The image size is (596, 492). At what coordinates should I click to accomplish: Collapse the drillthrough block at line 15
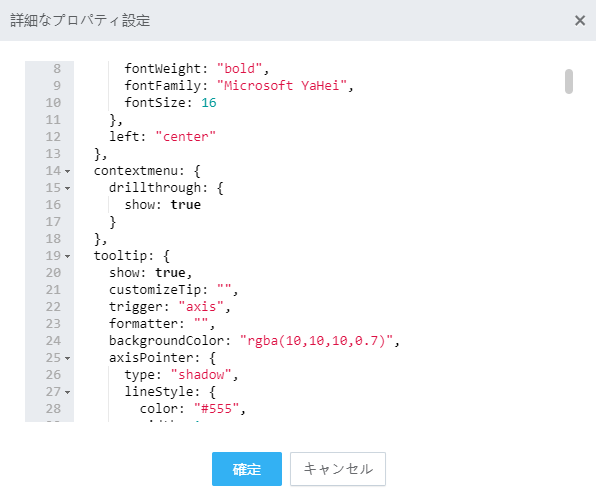click(68, 188)
